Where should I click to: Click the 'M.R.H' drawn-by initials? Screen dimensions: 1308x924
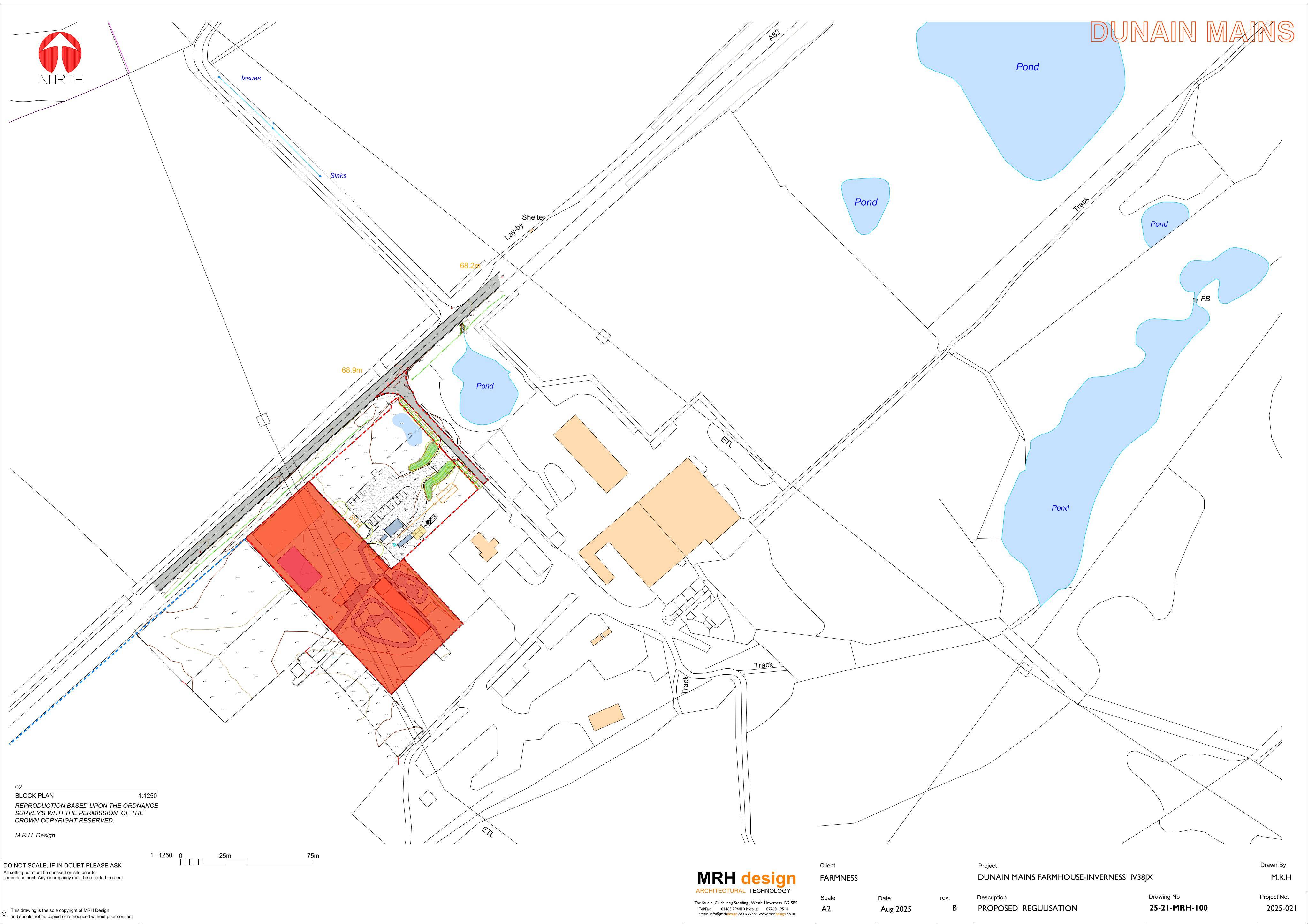(x=1281, y=877)
